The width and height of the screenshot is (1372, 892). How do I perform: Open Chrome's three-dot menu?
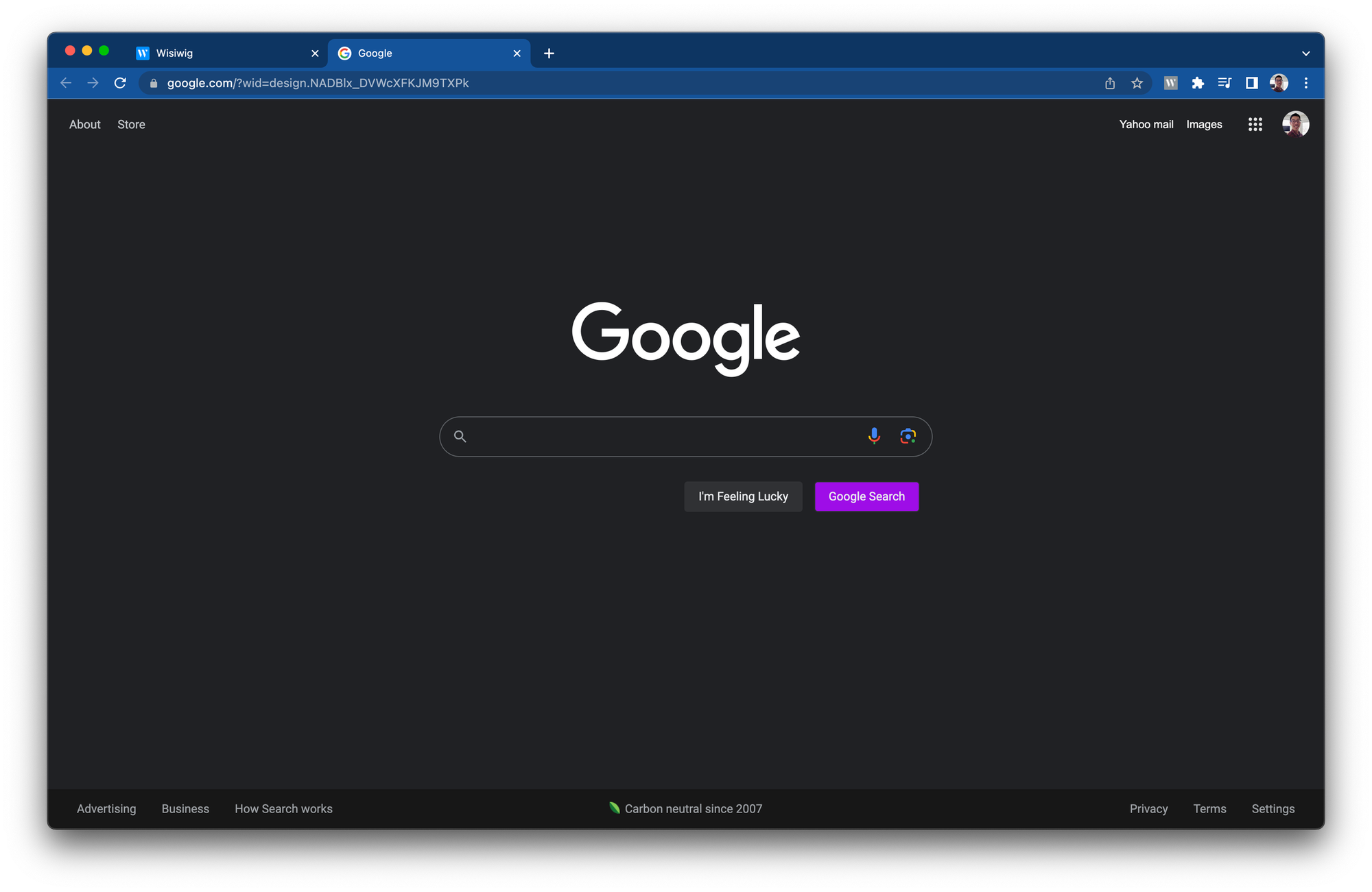(1305, 83)
